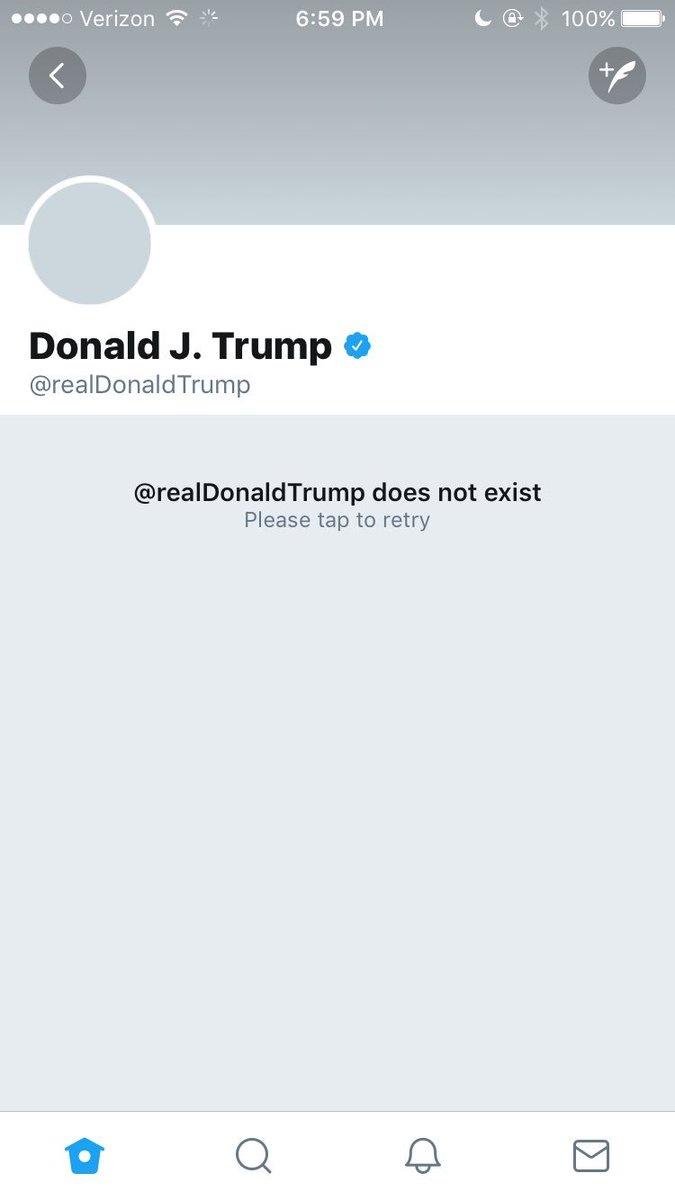This screenshot has height=1200, width=675.
Task: Switch to the Search magnifier tab
Action: pos(253,1156)
